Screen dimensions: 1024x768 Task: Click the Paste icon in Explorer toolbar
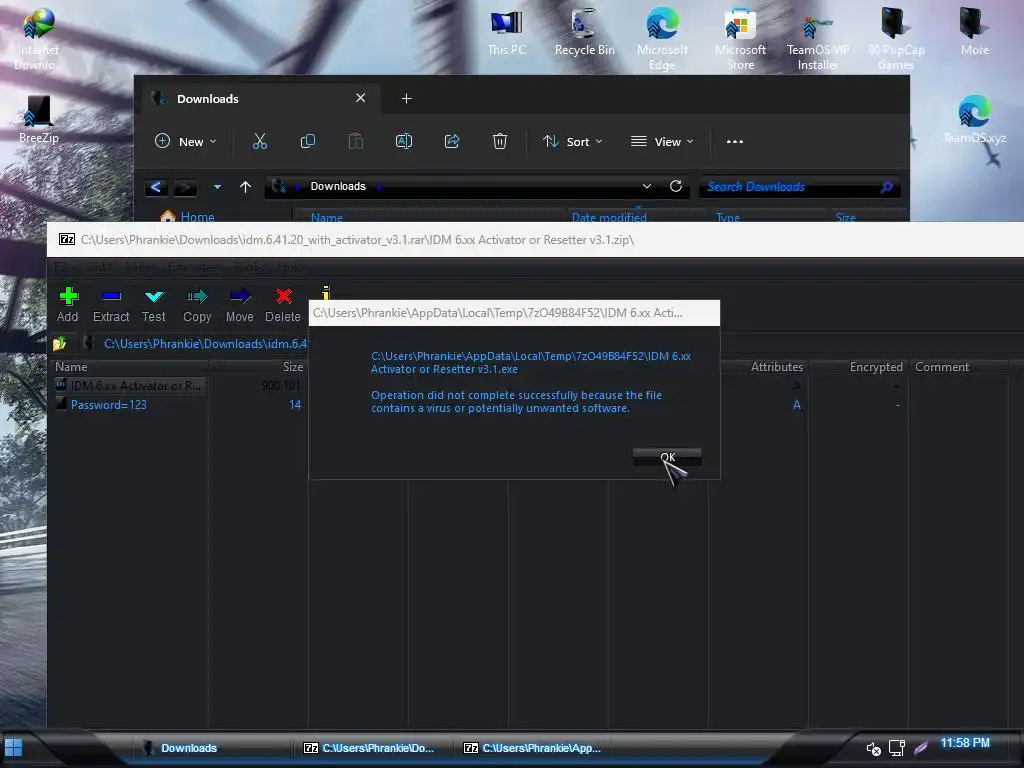click(356, 142)
